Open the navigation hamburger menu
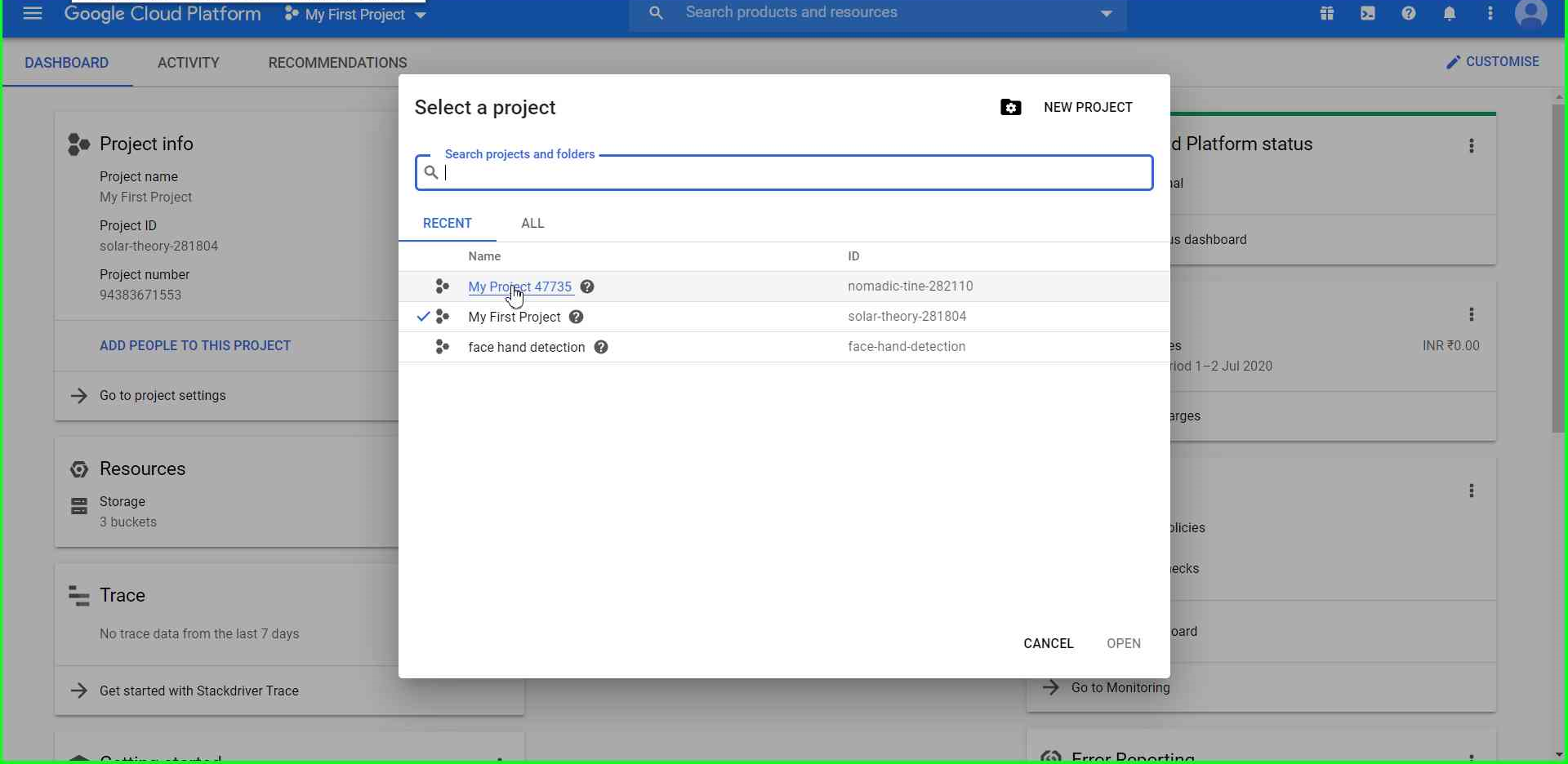This screenshot has height=764, width=1568. coord(33,13)
